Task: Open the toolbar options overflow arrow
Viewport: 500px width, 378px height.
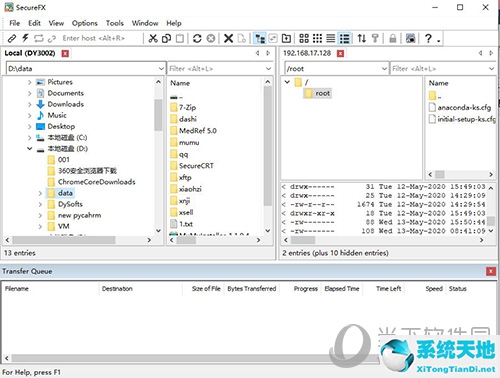Action: click(x=439, y=41)
